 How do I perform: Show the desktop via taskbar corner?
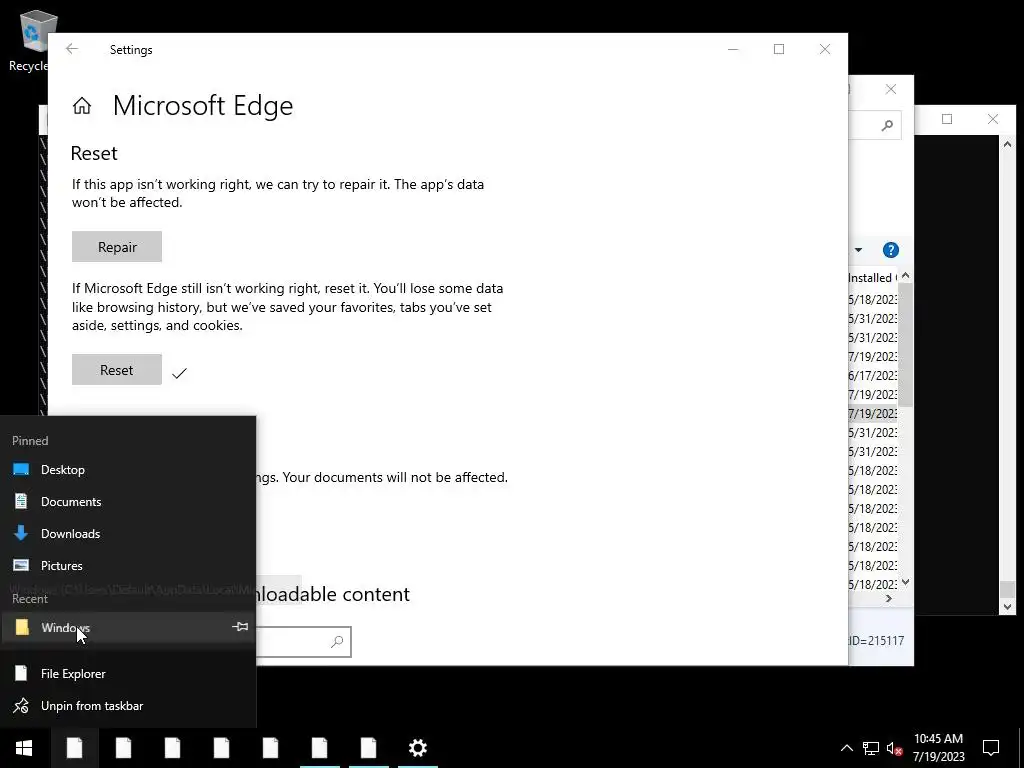(1021, 748)
